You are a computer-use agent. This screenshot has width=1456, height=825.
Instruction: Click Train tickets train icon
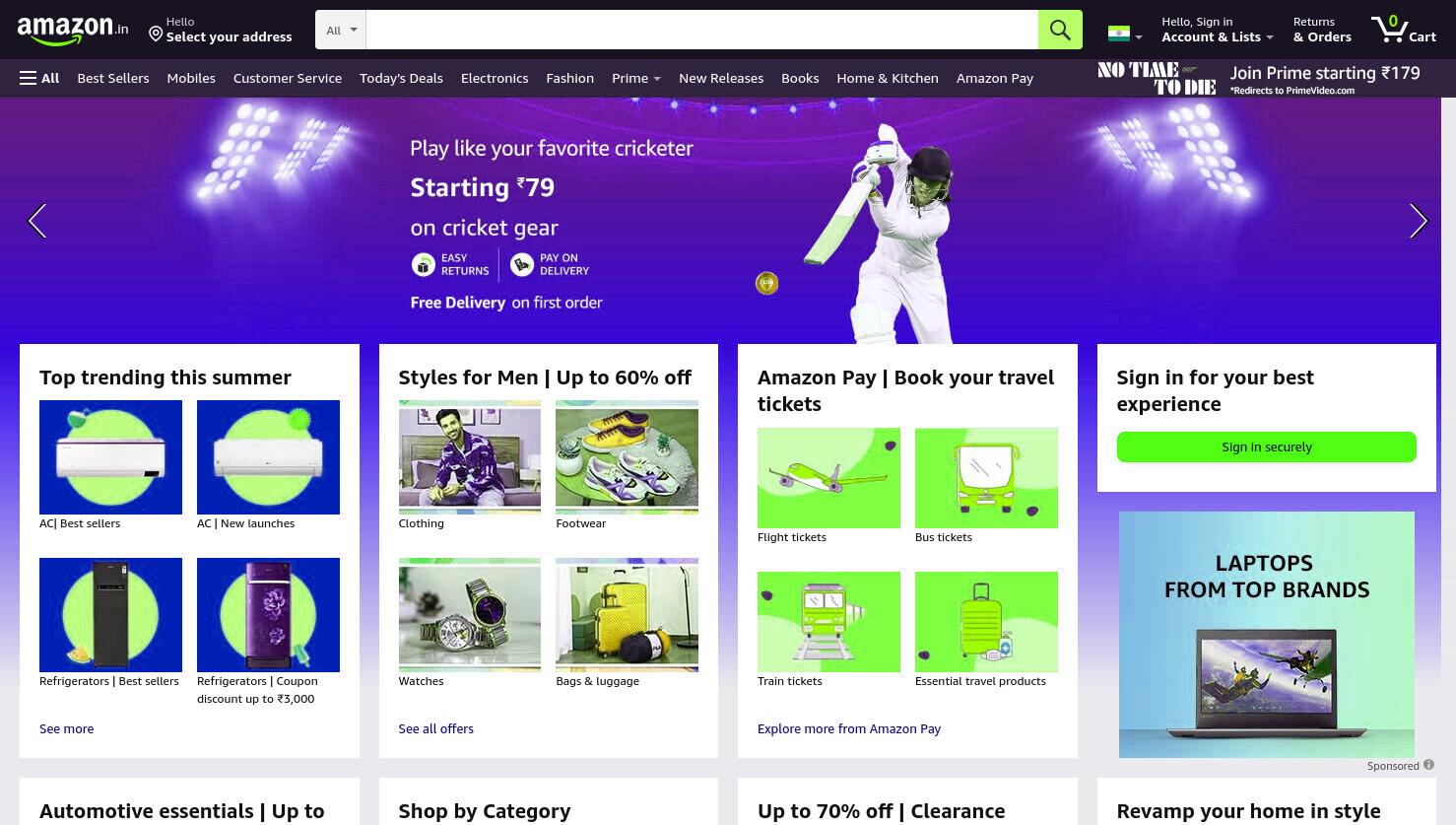[x=828, y=622]
